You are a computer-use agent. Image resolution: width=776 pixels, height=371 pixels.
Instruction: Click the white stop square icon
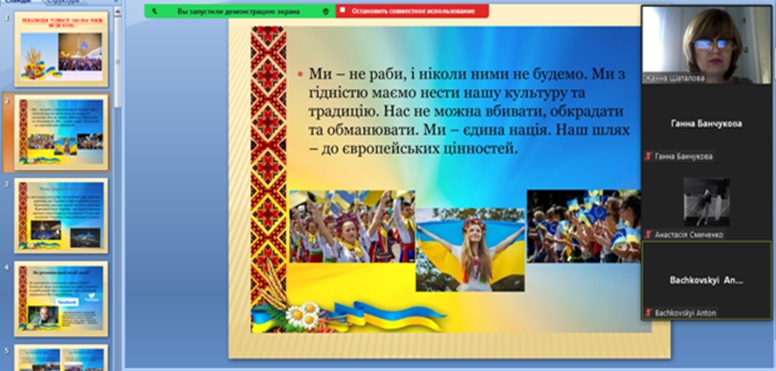click(x=343, y=11)
